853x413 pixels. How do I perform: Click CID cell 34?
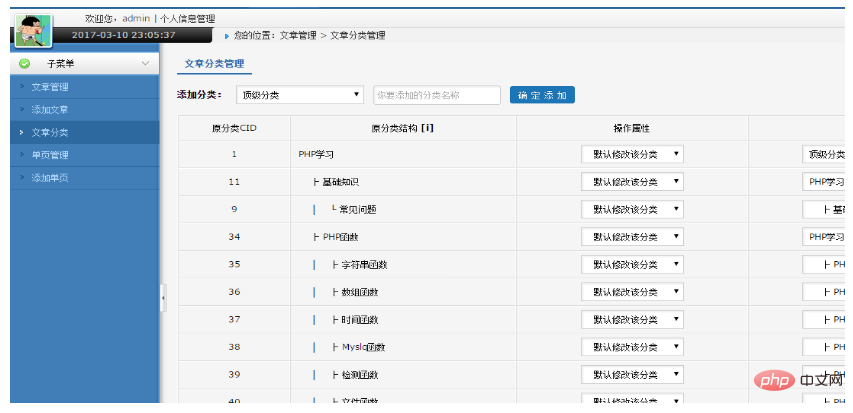(x=234, y=237)
